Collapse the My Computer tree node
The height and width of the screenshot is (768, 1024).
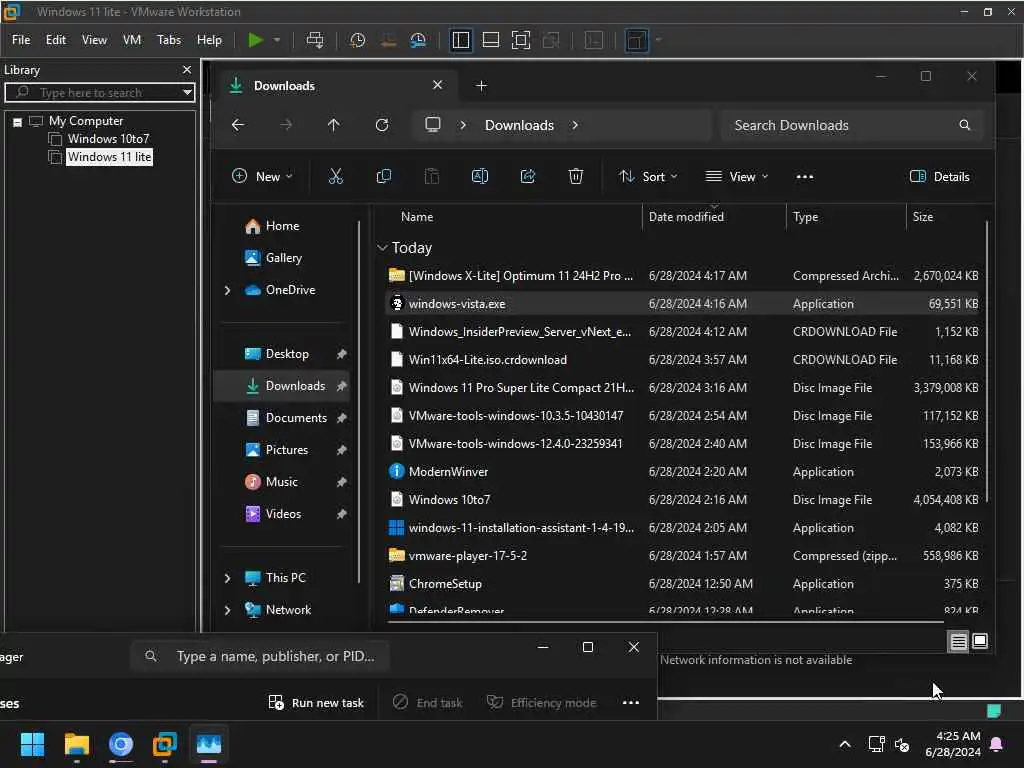coord(18,121)
